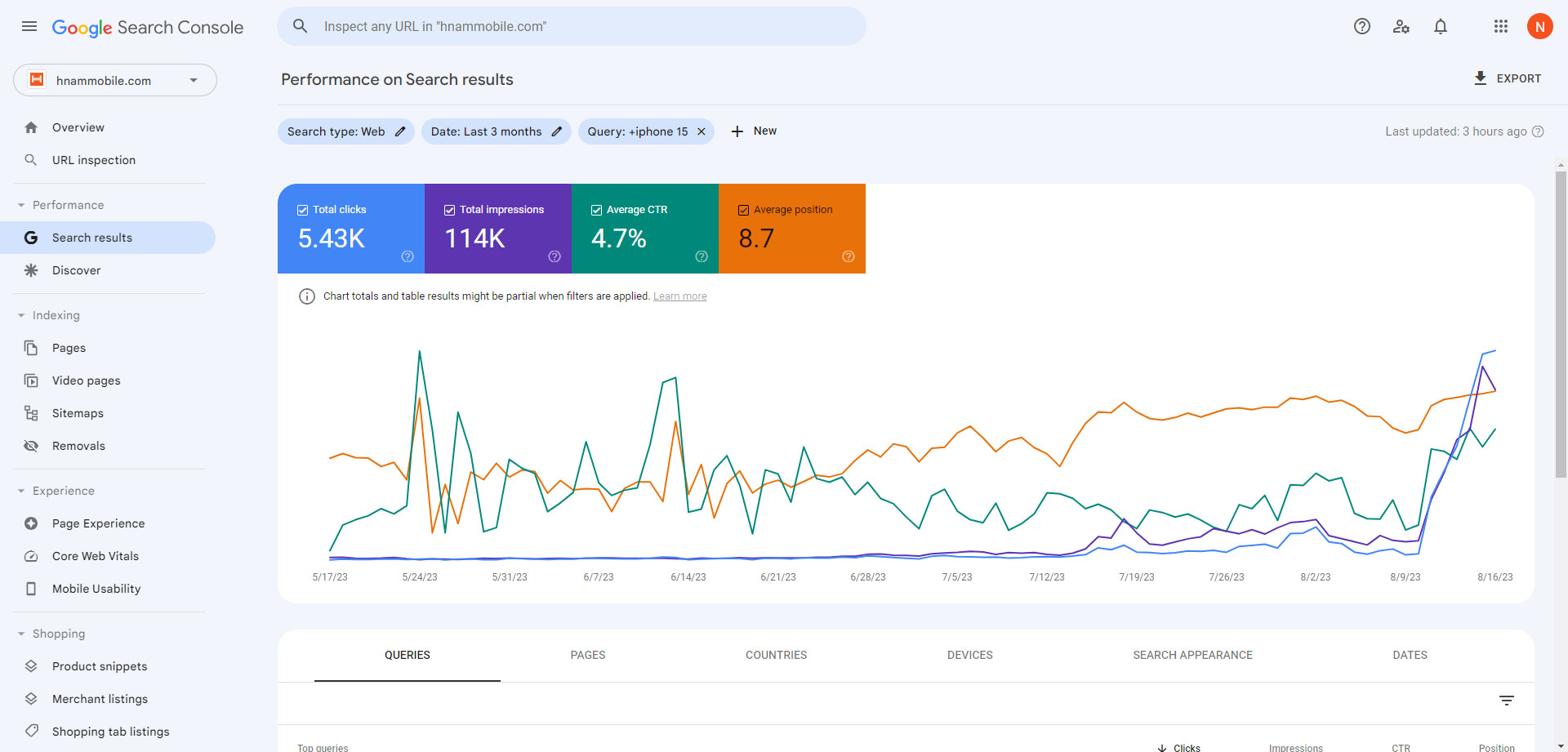Screen dimensions: 1568x752
Task: Uncheck the Total clicks metric
Action: 303,210
